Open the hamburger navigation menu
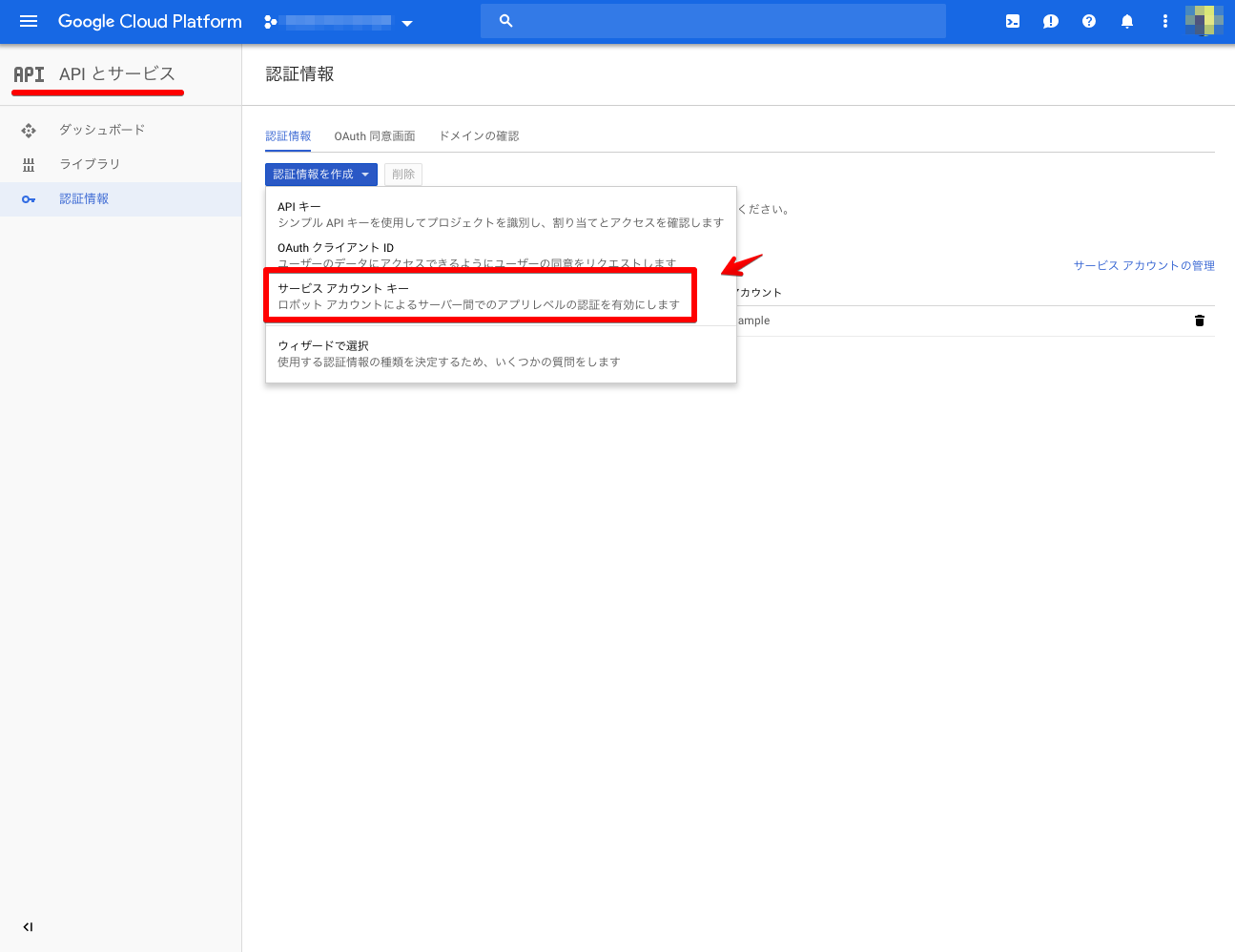Viewport: 1235px width, 952px height. (x=29, y=21)
